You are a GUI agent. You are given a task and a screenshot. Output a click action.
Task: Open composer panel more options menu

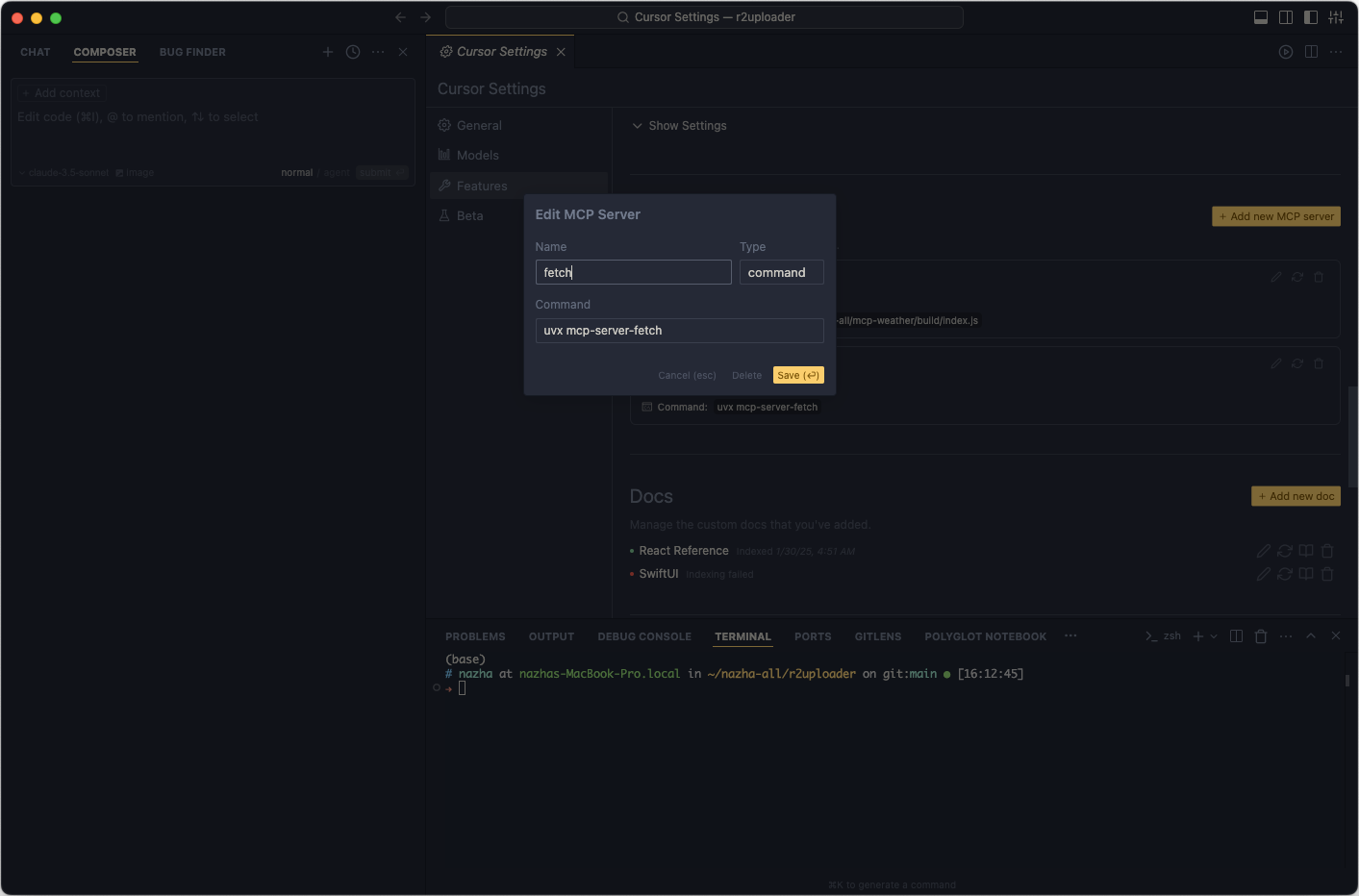coord(378,52)
